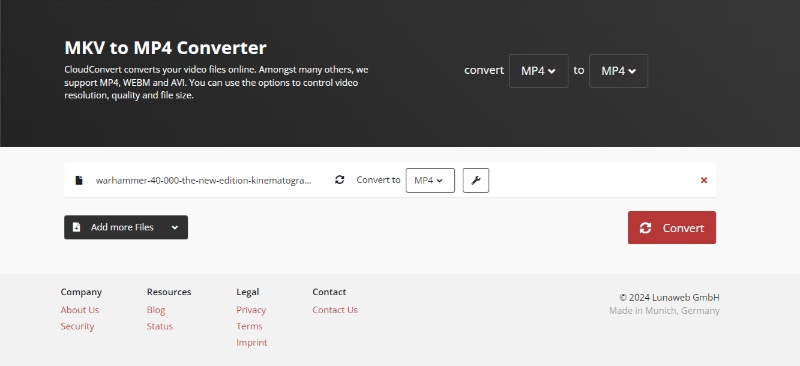
Task: Click the Contact Us link
Action: pos(335,310)
